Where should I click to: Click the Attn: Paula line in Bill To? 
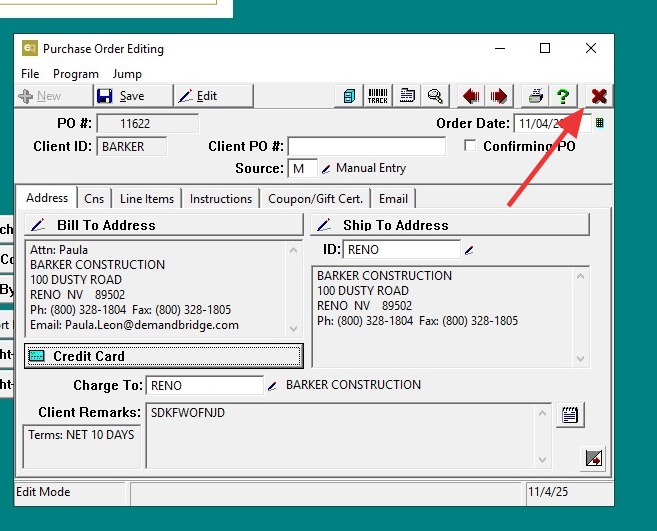click(59, 250)
